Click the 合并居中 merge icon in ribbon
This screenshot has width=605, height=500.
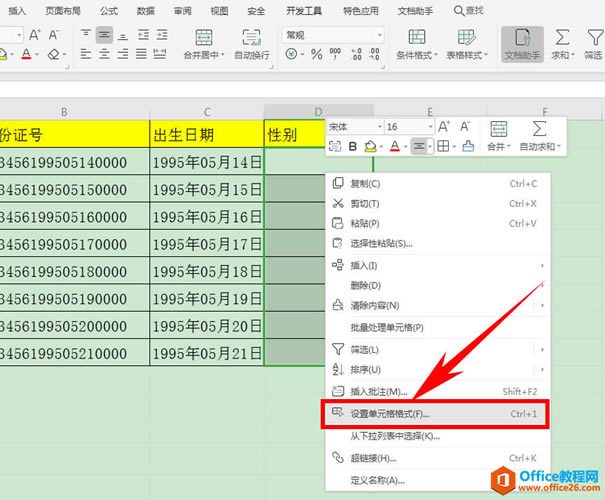coord(203,38)
